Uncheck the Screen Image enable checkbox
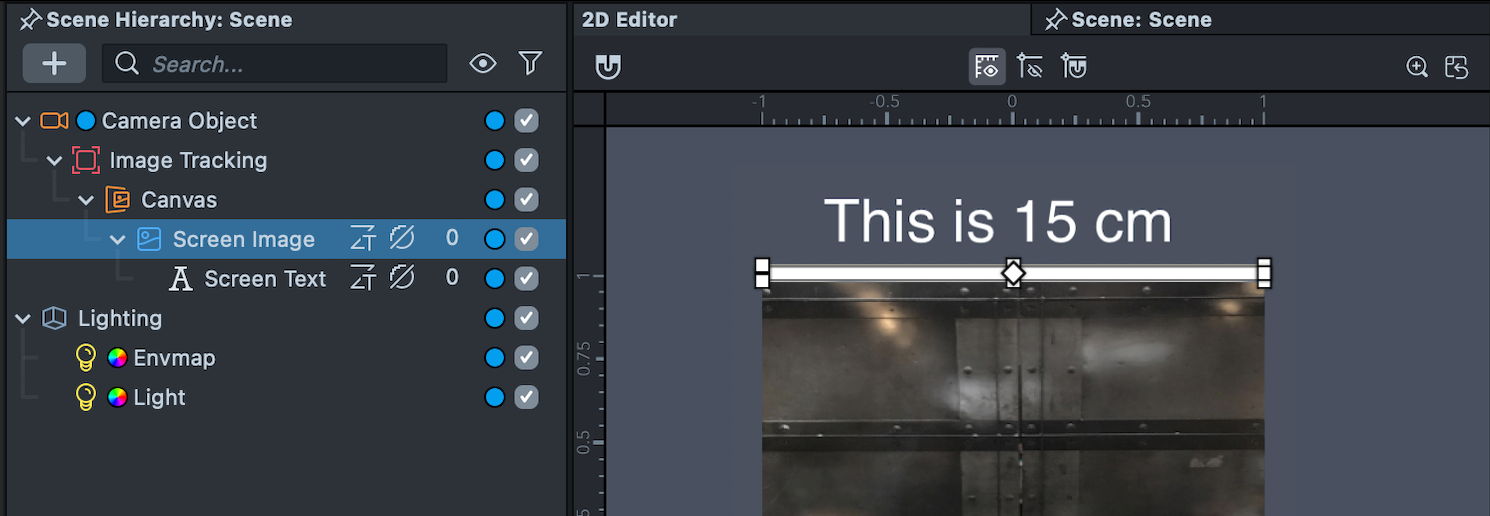 527,239
